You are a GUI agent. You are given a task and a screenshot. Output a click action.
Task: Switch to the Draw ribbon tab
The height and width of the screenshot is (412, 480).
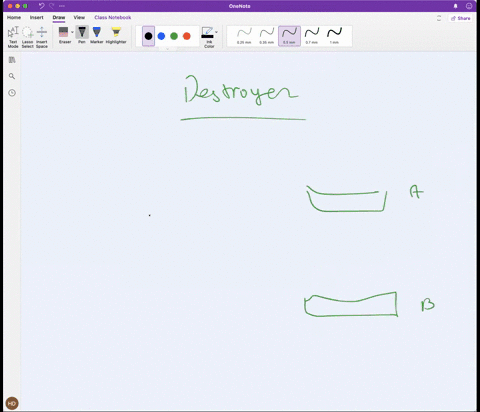point(59,17)
